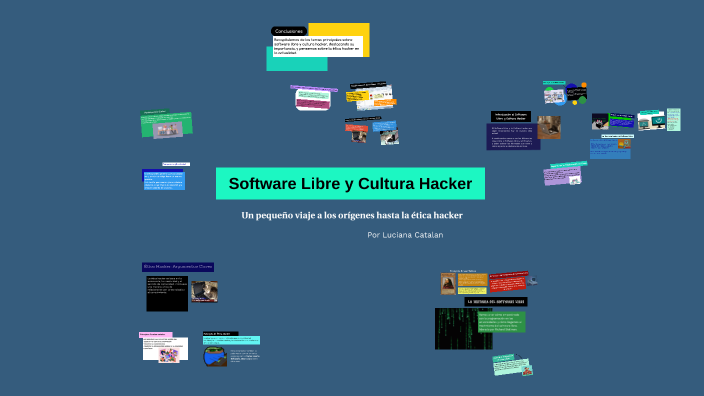Open the slide with two monitor illustrations
Viewport: 704px width, 396px height.
pyautogui.click(x=651, y=121)
